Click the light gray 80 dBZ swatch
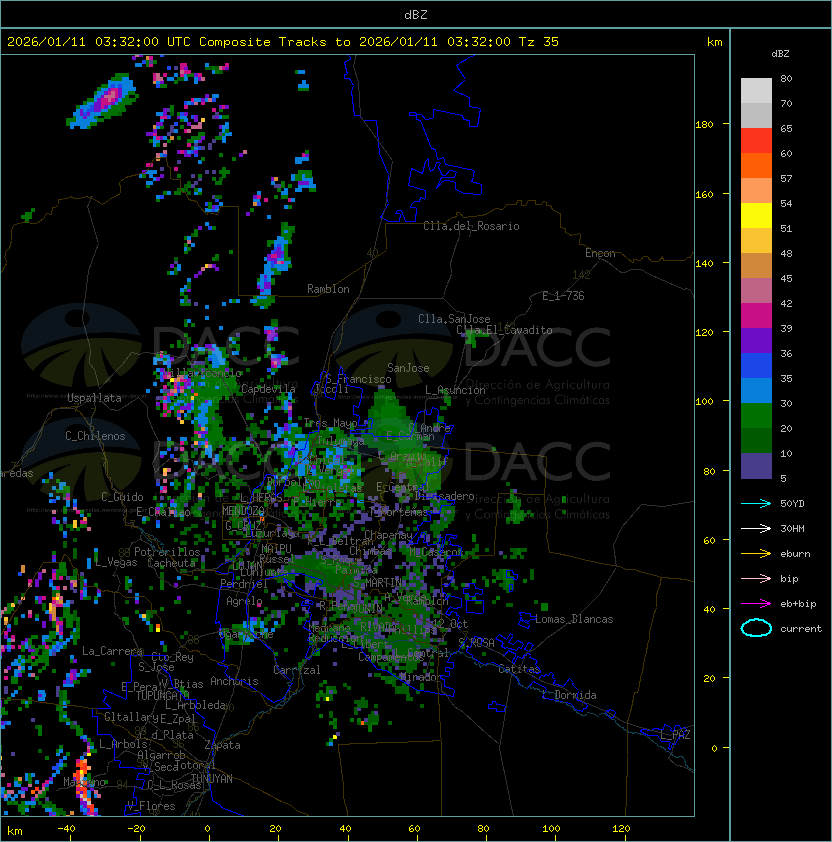 point(756,91)
